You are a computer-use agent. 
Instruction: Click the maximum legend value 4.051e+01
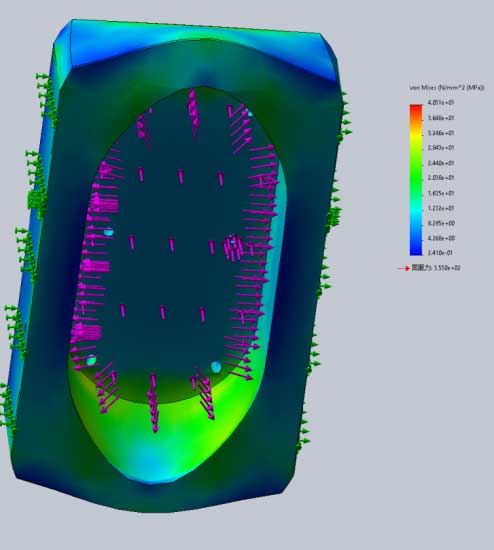(x=441, y=102)
